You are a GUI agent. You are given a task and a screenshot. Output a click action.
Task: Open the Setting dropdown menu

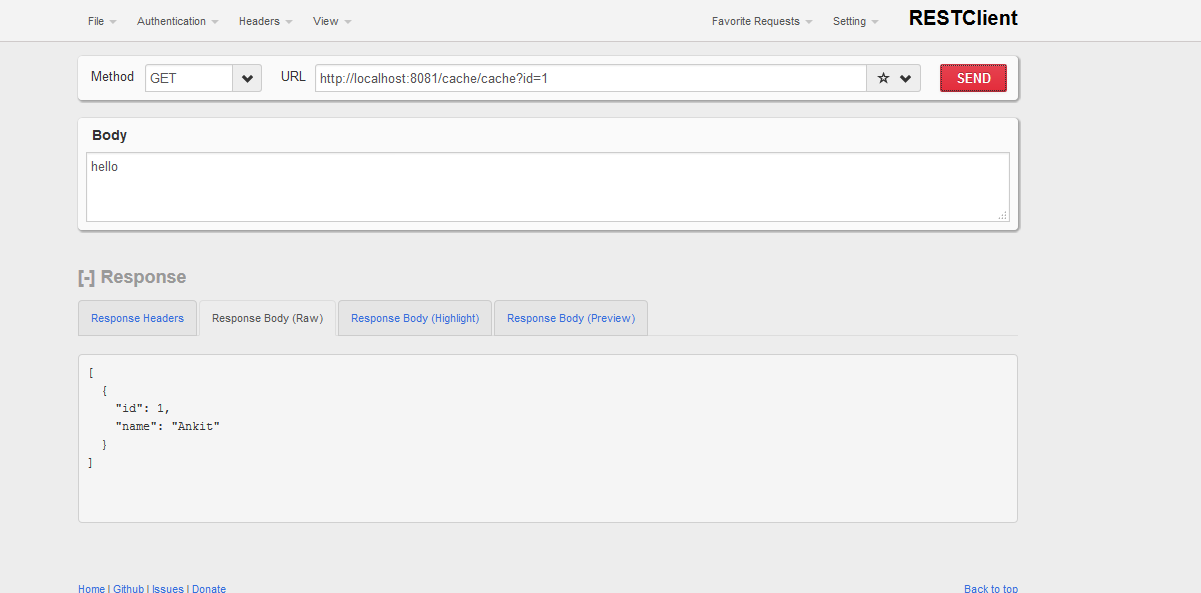click(855, 21)
